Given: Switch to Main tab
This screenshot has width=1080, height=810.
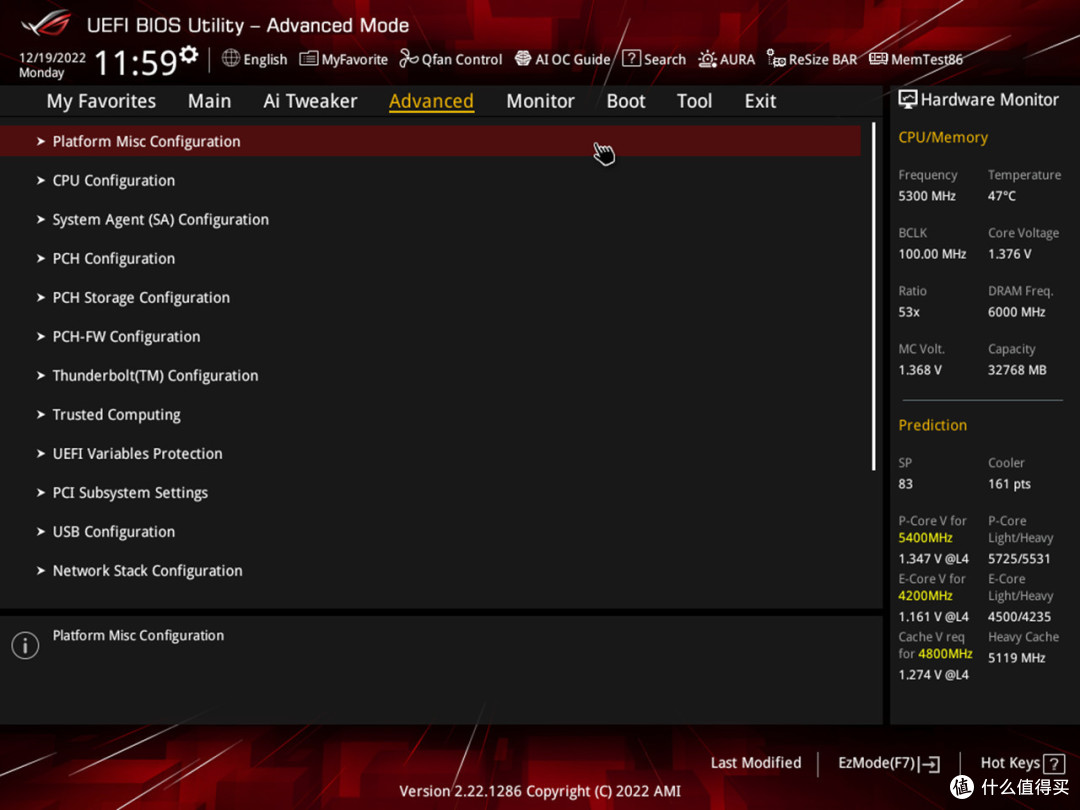Looking at the screenshot, I should pyautogui.click(x=209, y=101).
